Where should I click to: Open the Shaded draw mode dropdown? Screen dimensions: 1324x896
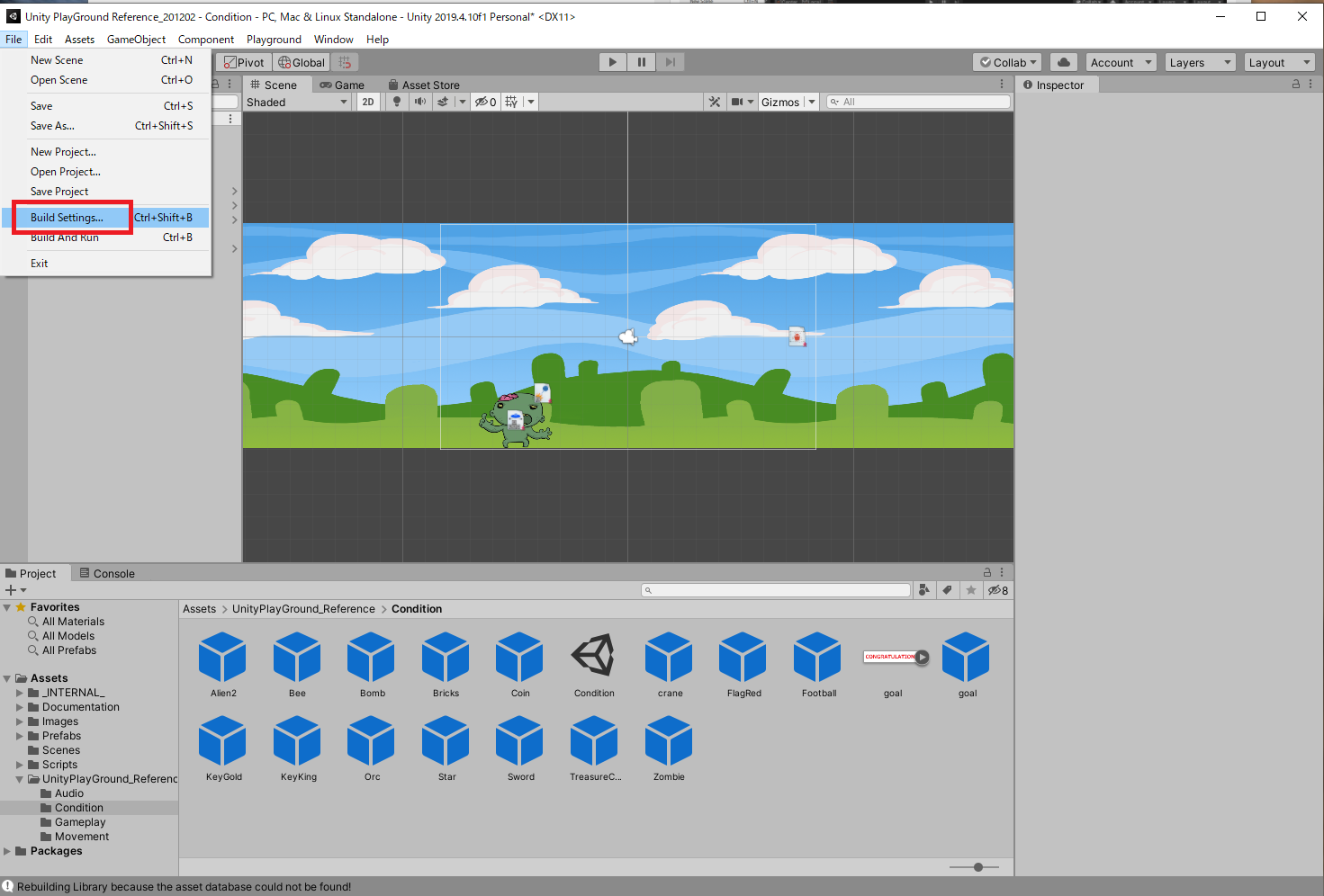[x=297, y=102]
